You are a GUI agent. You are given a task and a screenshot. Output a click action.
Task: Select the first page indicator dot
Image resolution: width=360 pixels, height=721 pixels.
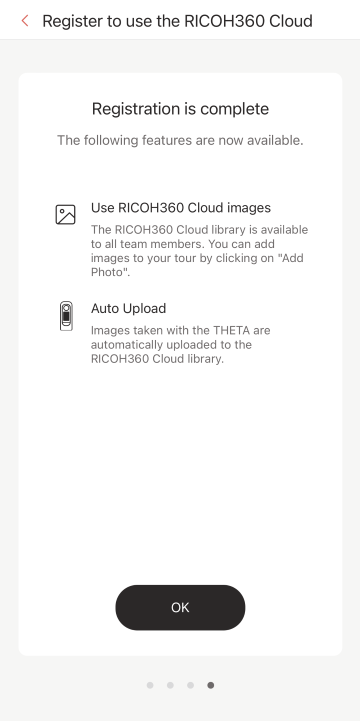(x=150, y=685)
